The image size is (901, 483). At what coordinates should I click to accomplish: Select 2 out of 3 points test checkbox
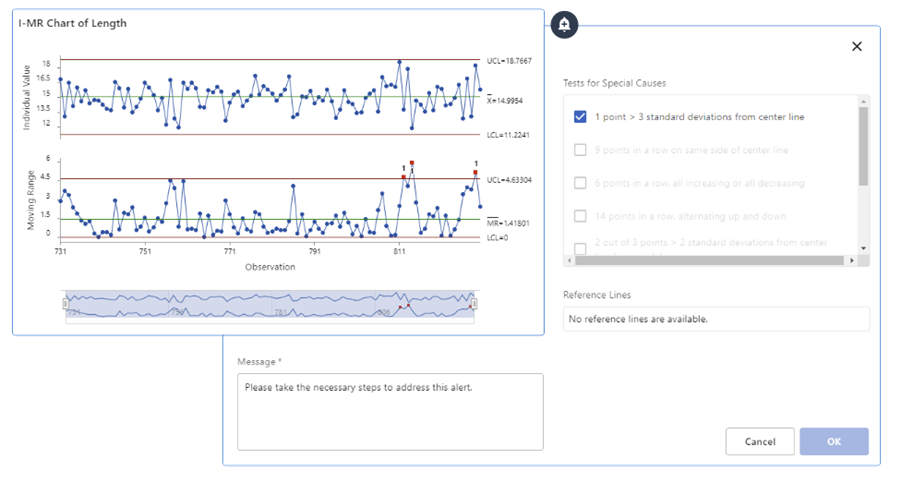click(580, 247)
